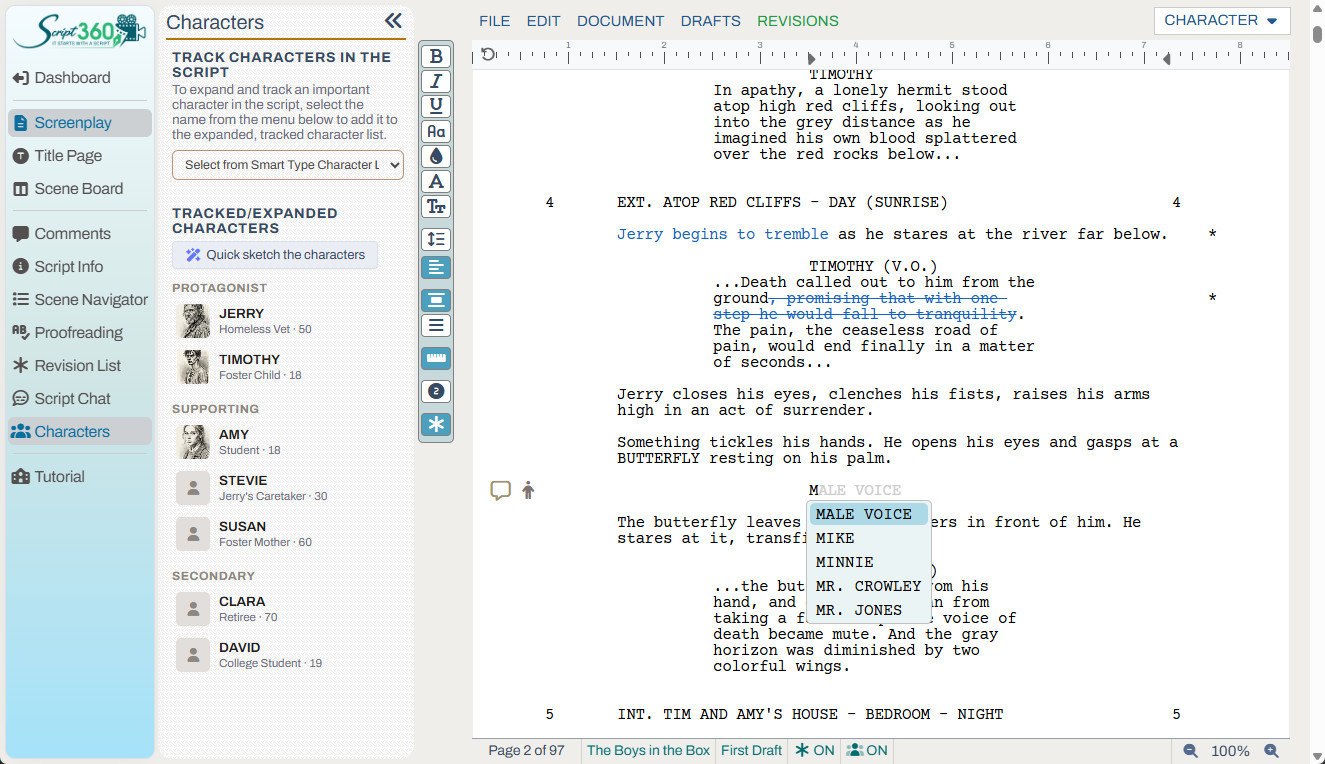The image size is (1325, 764).
Task: Click the undo arrow beside the ruler
Action: pos(488,54)
